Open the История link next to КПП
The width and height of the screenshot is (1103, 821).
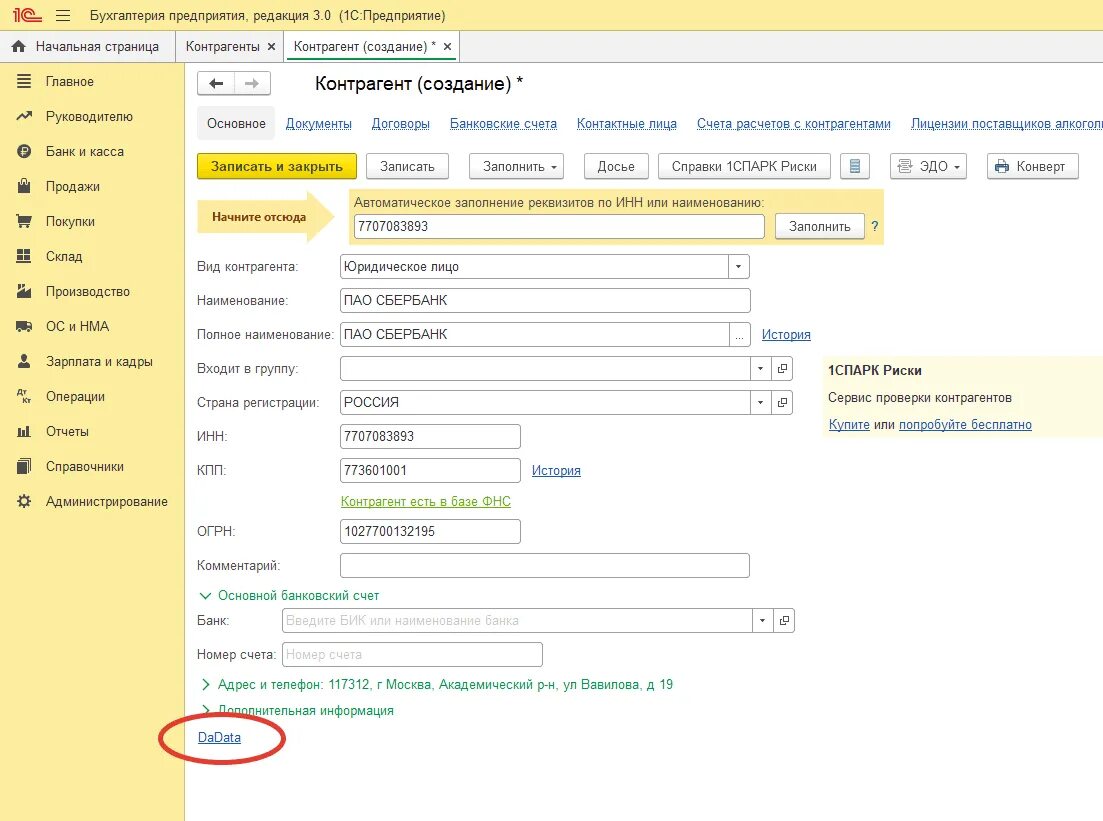point(556,471)
